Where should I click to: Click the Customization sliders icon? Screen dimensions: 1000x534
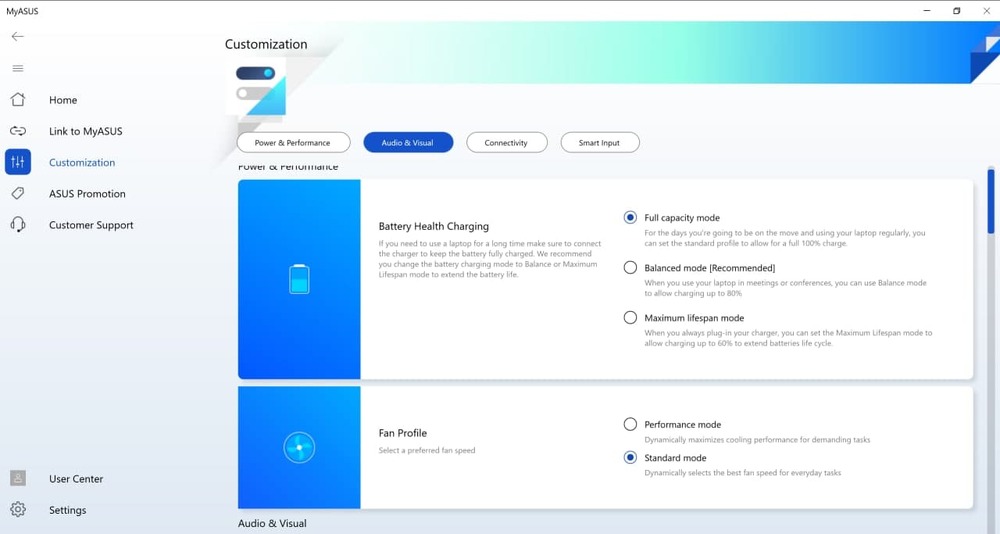(x=18, y=162)
